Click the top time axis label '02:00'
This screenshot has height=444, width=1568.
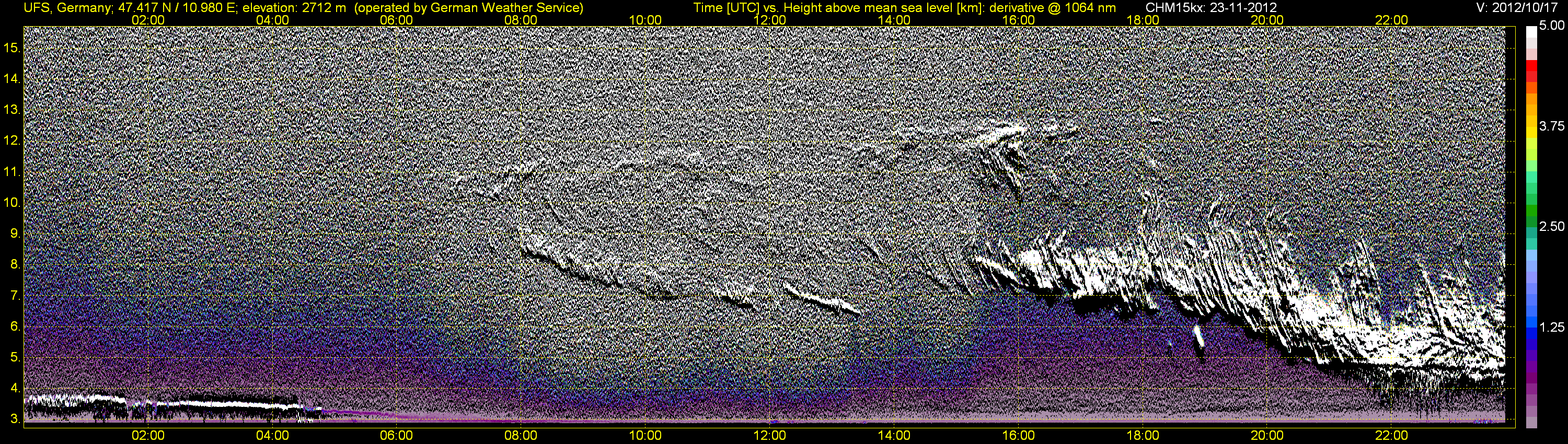(148, 20)
